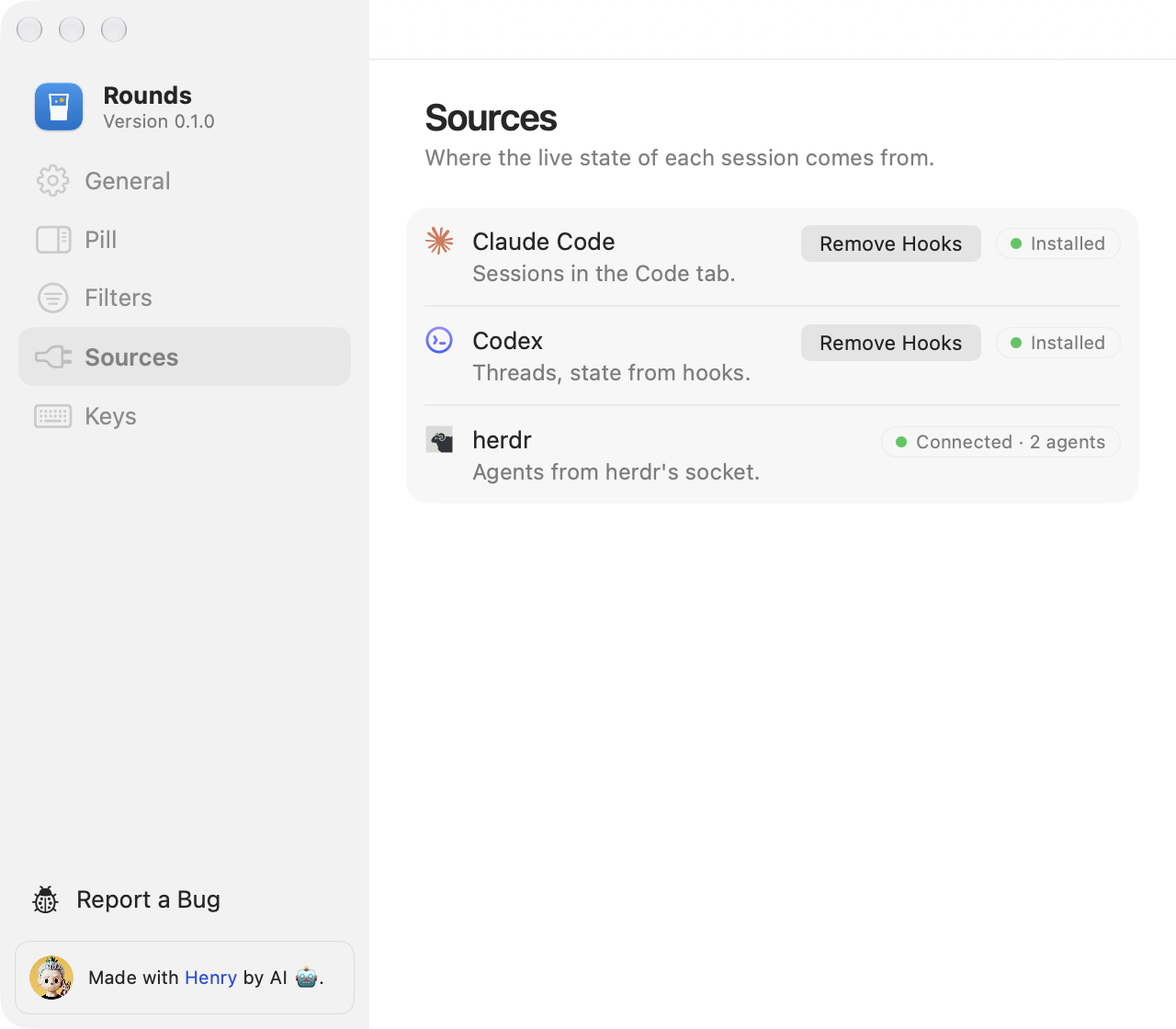Click the robot emoji after AI
Screen dimensions: 1176x1029
307,978
